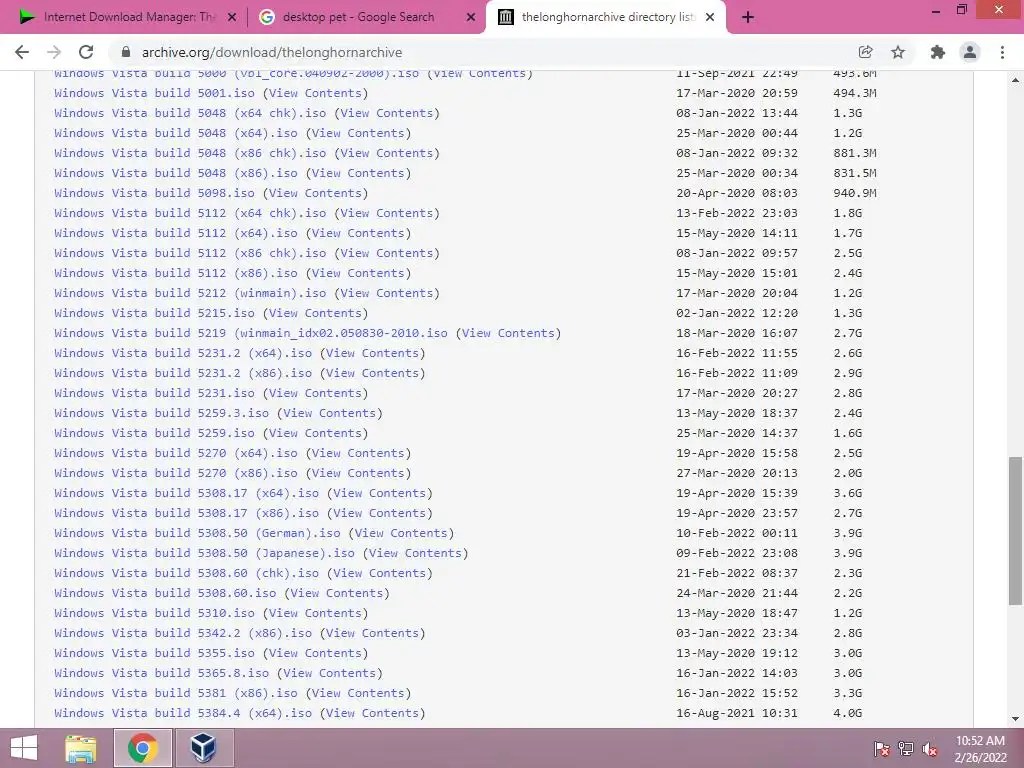Viewport: 1024px width, 768px height.
Task: Click the muted volume tray icon
Action: pos(930,749)
